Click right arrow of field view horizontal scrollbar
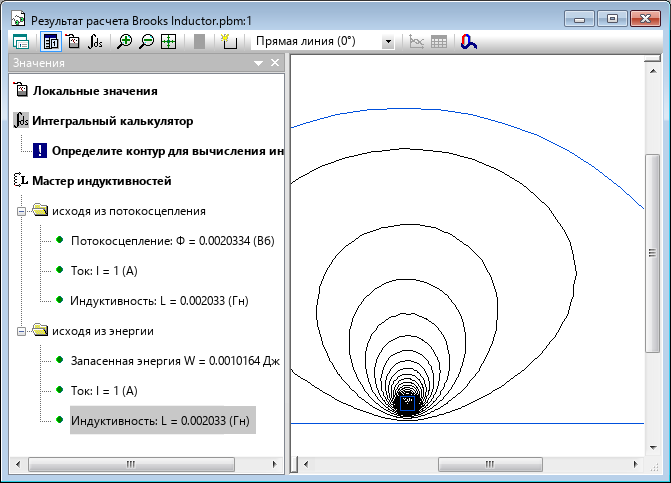 [x=636, y=464]
